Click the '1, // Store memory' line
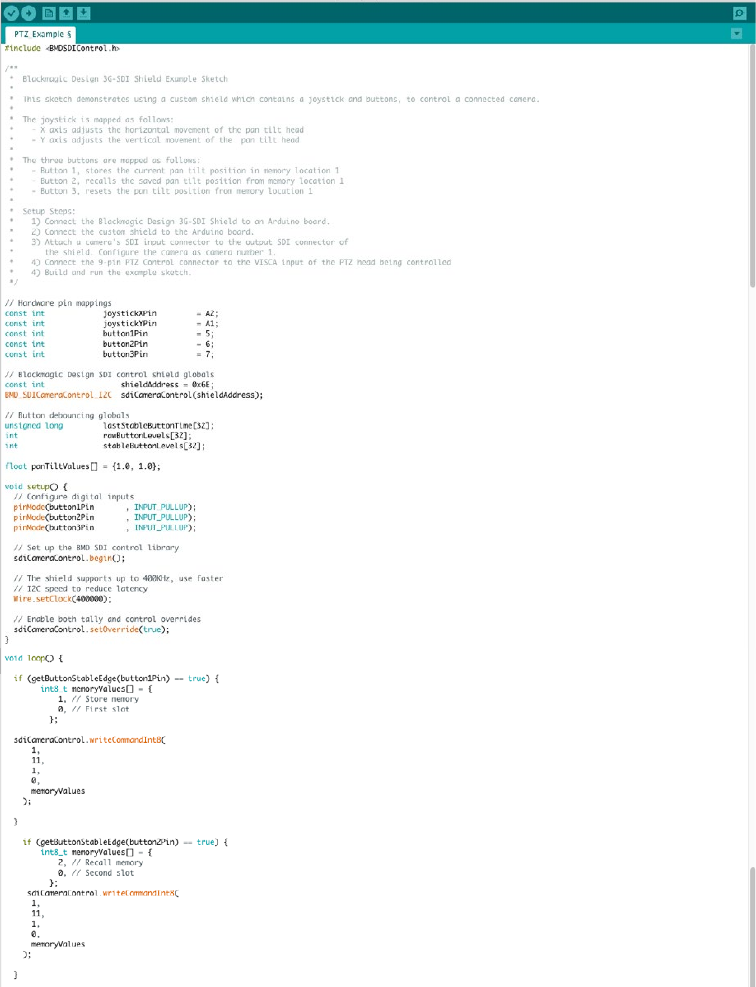Image resolution: width=756 pixels, height=987 pixels. [x=98, y=699]
